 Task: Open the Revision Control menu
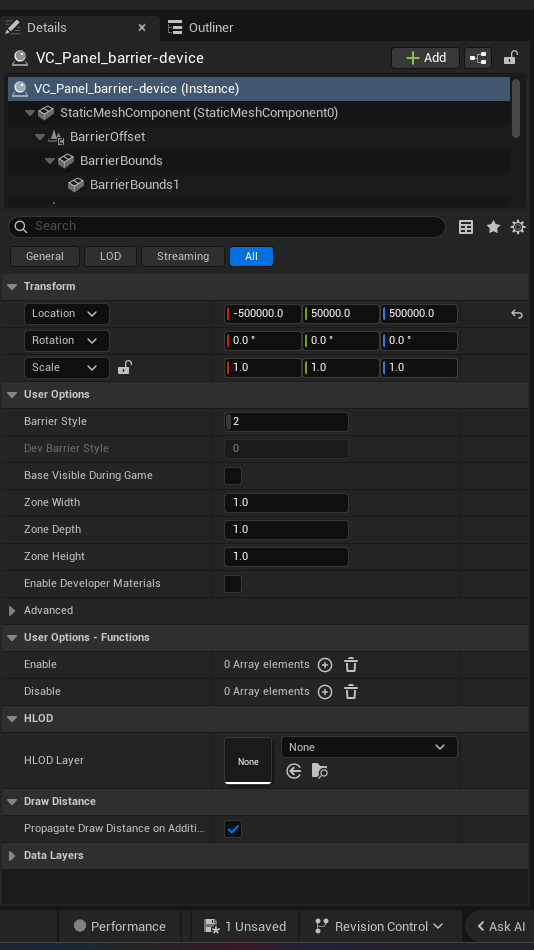[x=380, y=926]
